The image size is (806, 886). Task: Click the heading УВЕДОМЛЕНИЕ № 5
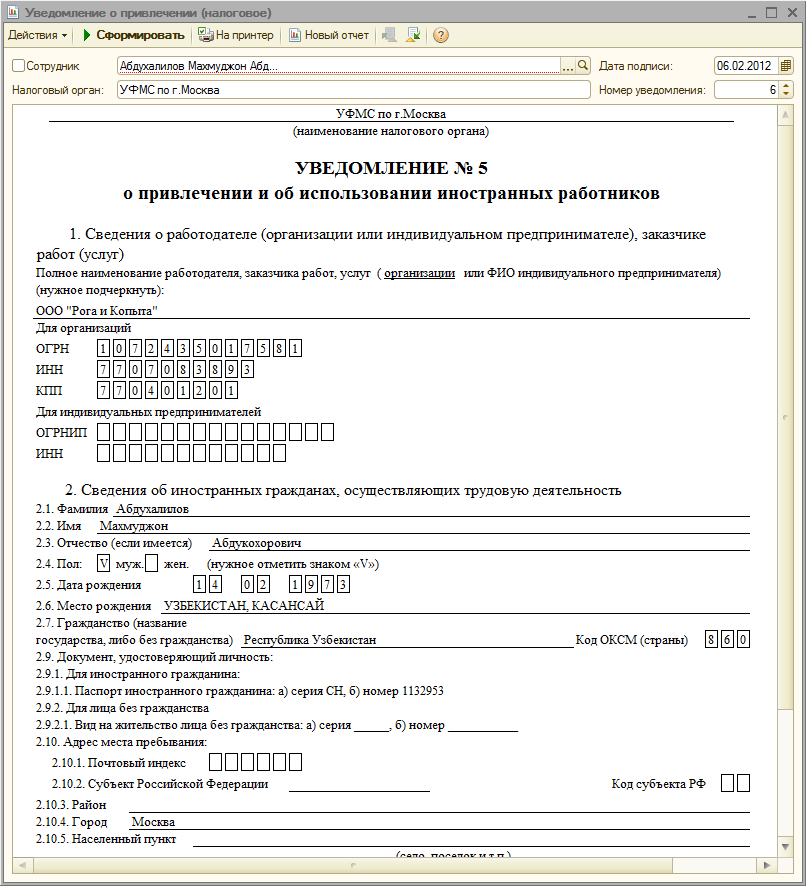(x=391, y=168)
